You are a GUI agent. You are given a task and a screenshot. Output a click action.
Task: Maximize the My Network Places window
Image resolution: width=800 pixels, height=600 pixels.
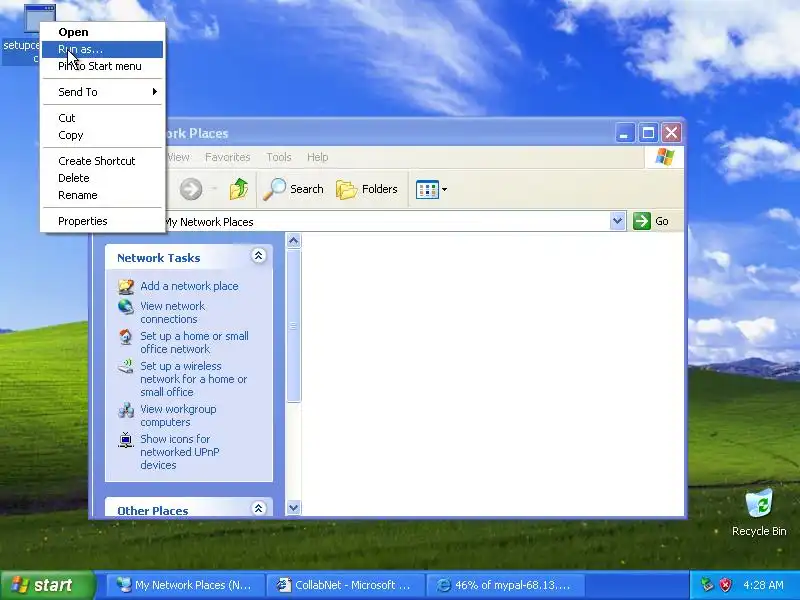pyautogui.click(x=648, y=134)
